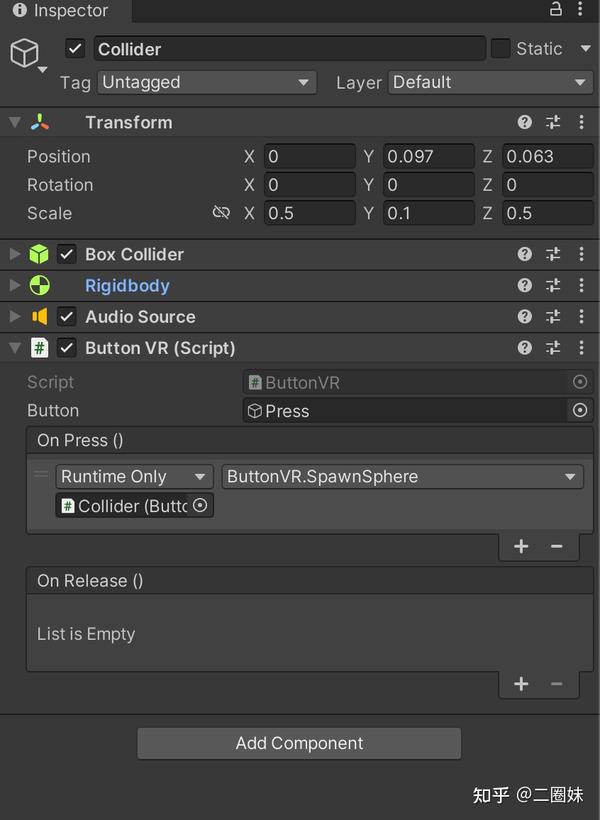Open the Layer Default dropdown
The image size is (600, 820).
point(489,83)
